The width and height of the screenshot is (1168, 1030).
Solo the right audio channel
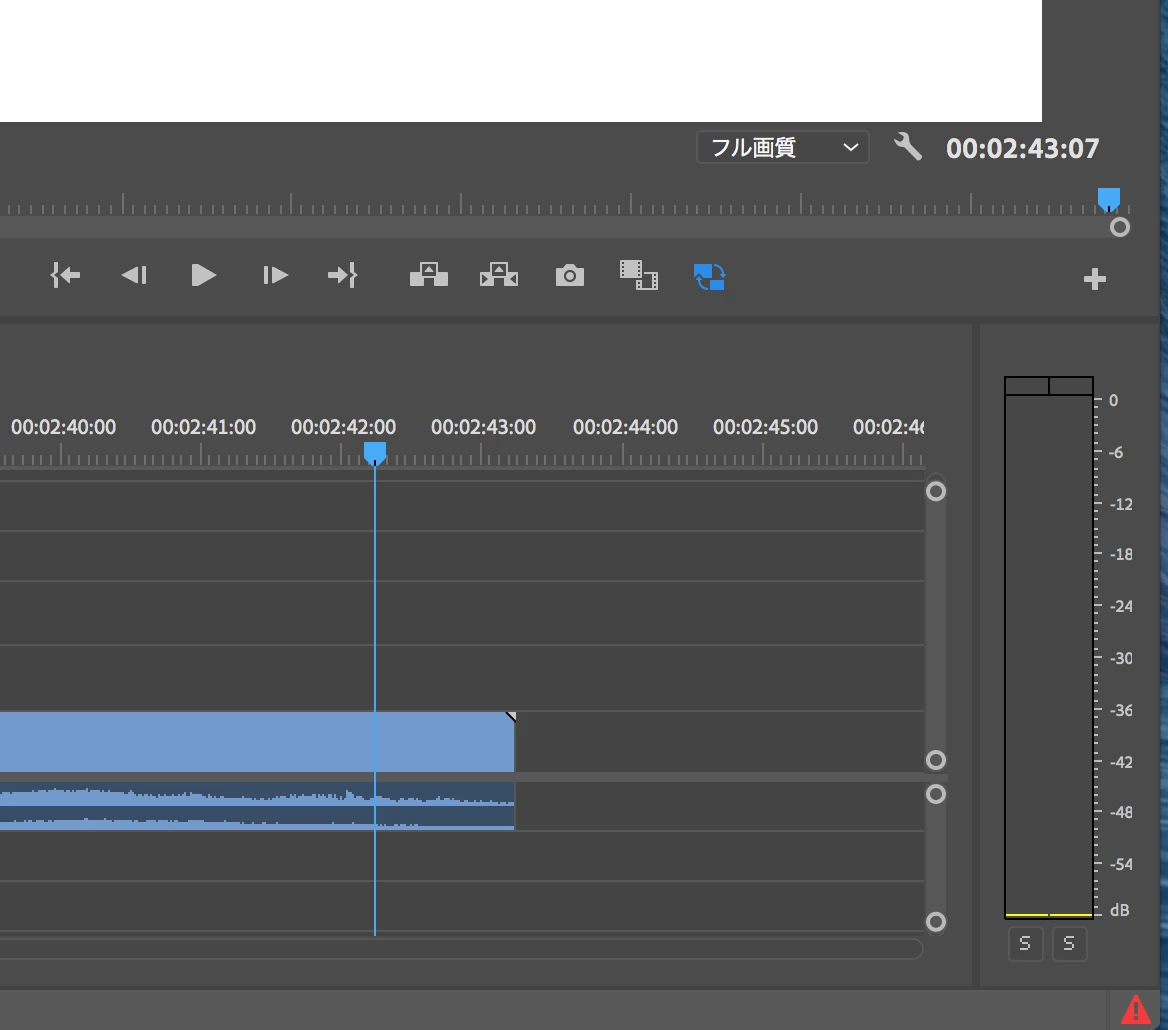1069,944
